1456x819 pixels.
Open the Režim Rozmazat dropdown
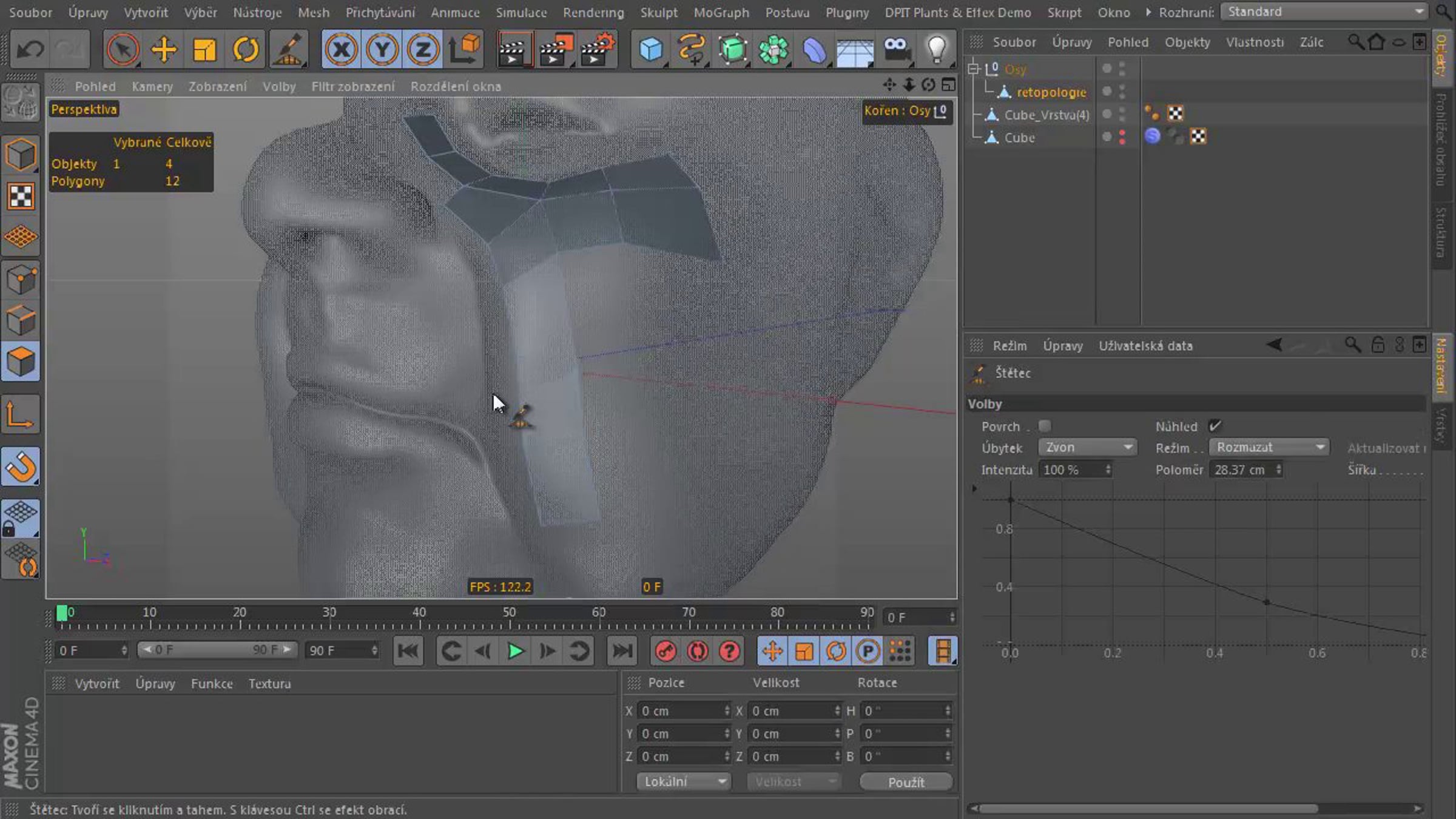coord(1269,447)
